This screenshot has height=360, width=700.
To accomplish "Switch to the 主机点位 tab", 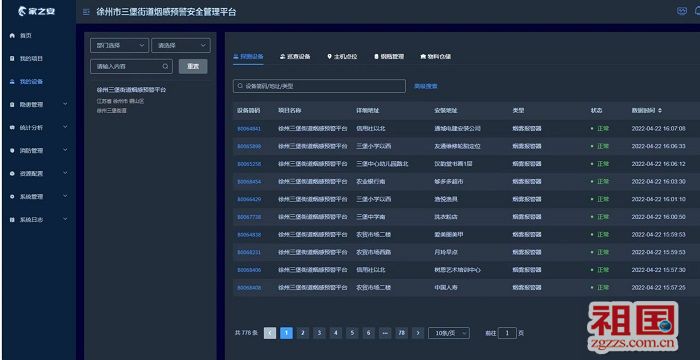I will pyautogui.click(x=342, y=57).
